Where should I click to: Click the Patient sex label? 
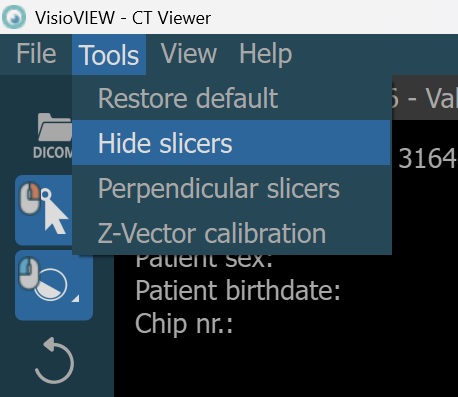[x=204, y=261]
